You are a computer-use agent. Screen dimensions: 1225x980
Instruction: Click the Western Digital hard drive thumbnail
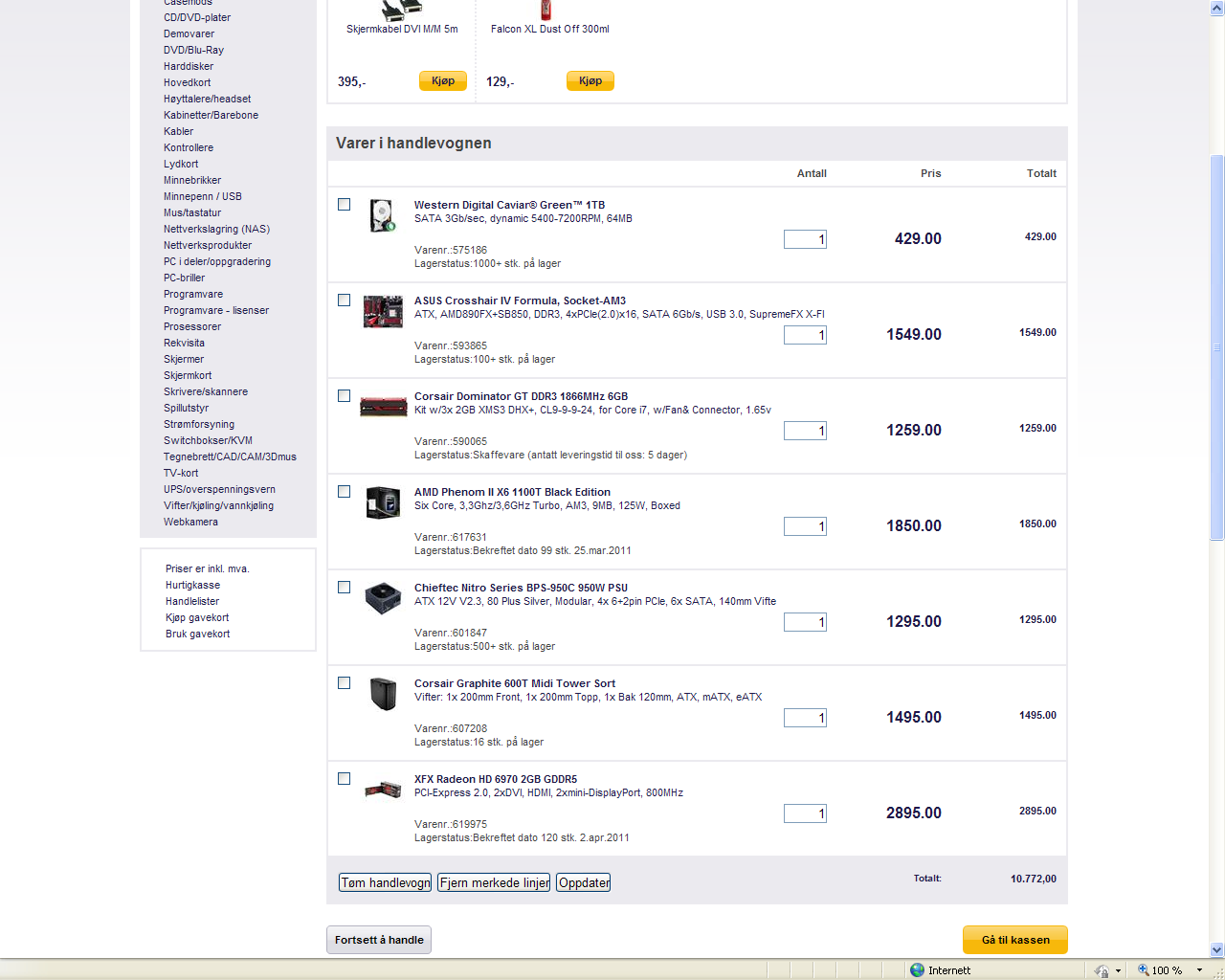[383, 215]
